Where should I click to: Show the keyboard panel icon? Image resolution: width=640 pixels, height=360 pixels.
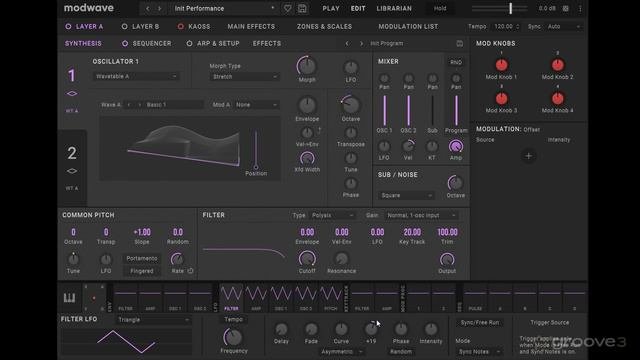click(69, 298)
